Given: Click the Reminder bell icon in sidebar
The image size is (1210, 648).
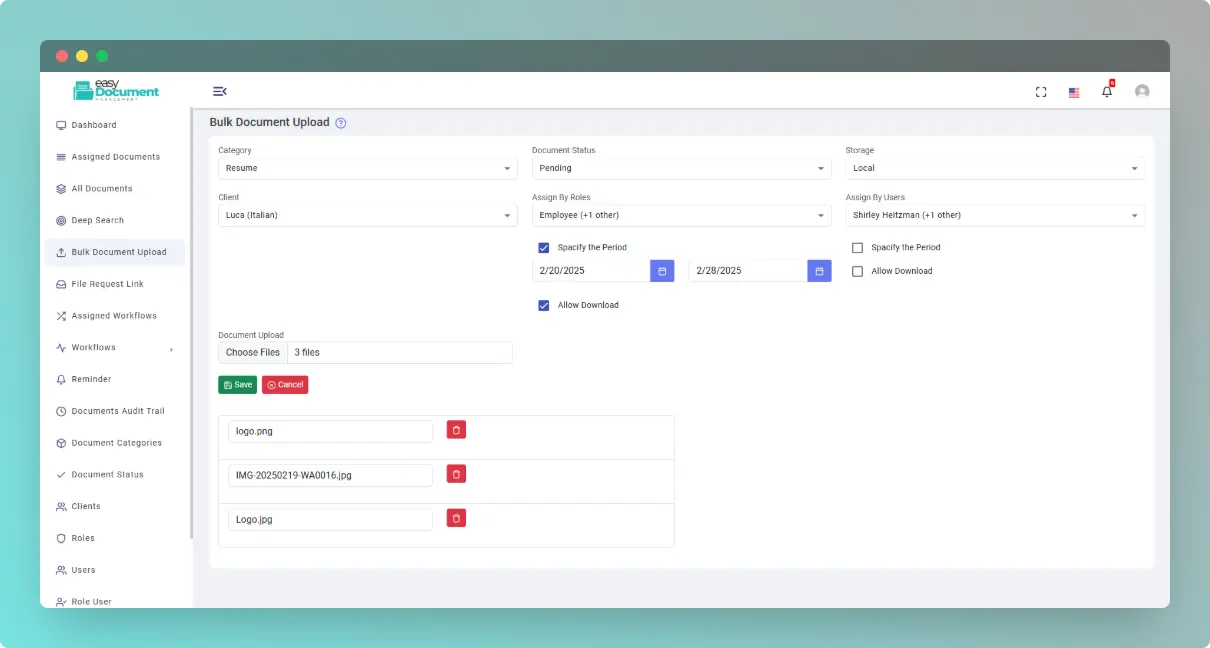Looking at the screenshot, I should [x=61, y=379].
